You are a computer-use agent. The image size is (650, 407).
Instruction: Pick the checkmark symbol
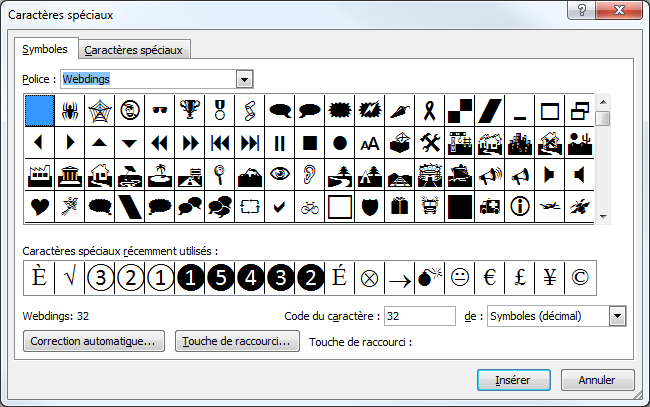280,206
